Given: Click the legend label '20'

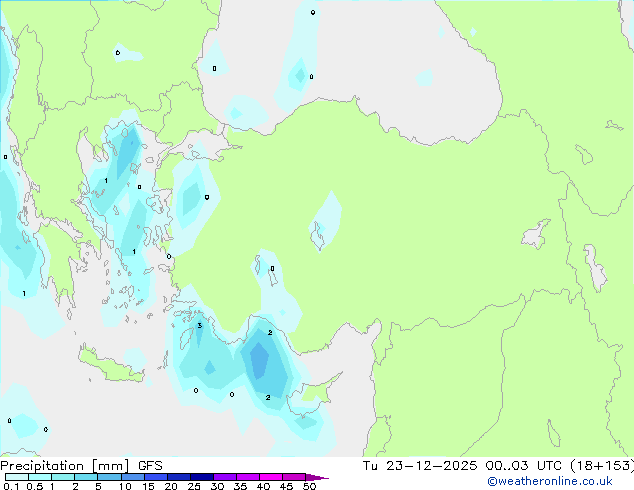Looking at the screenshot, I should [171, 486].
